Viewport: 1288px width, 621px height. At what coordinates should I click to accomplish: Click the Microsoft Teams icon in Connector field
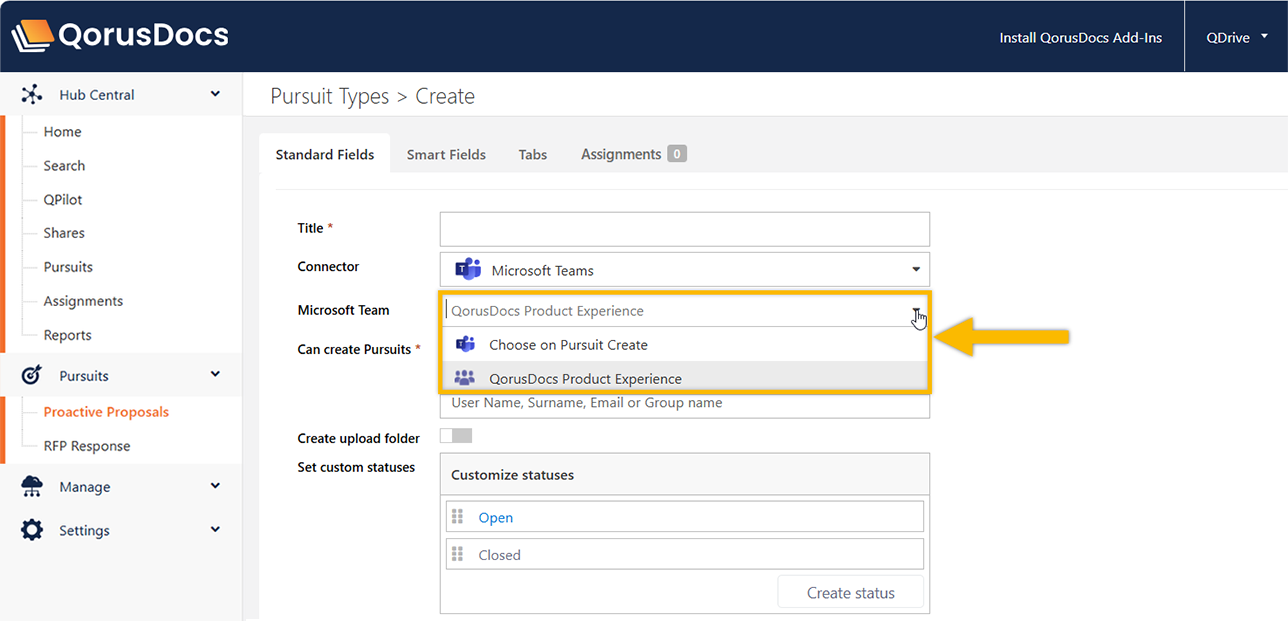coord(467,270)
